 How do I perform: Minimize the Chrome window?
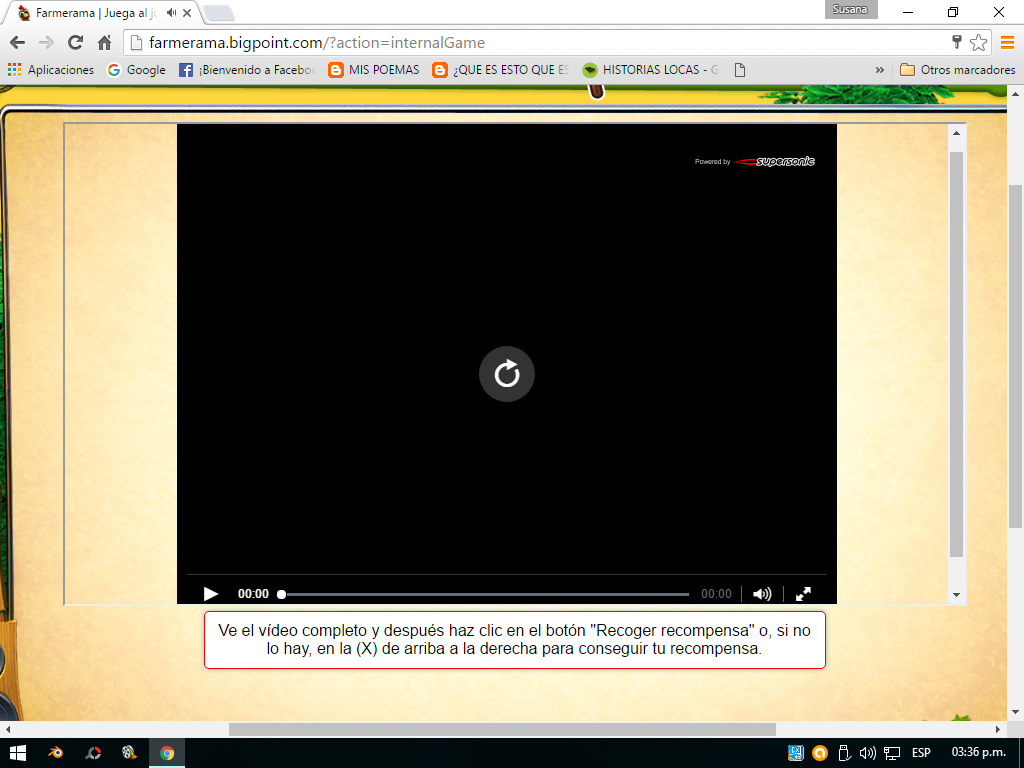(908, 12)
